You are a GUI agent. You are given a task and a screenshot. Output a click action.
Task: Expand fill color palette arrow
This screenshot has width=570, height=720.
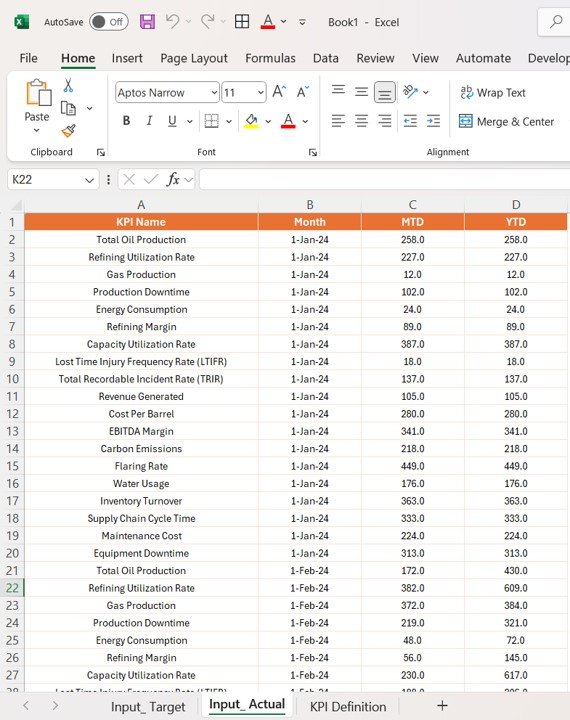point(268,121)
